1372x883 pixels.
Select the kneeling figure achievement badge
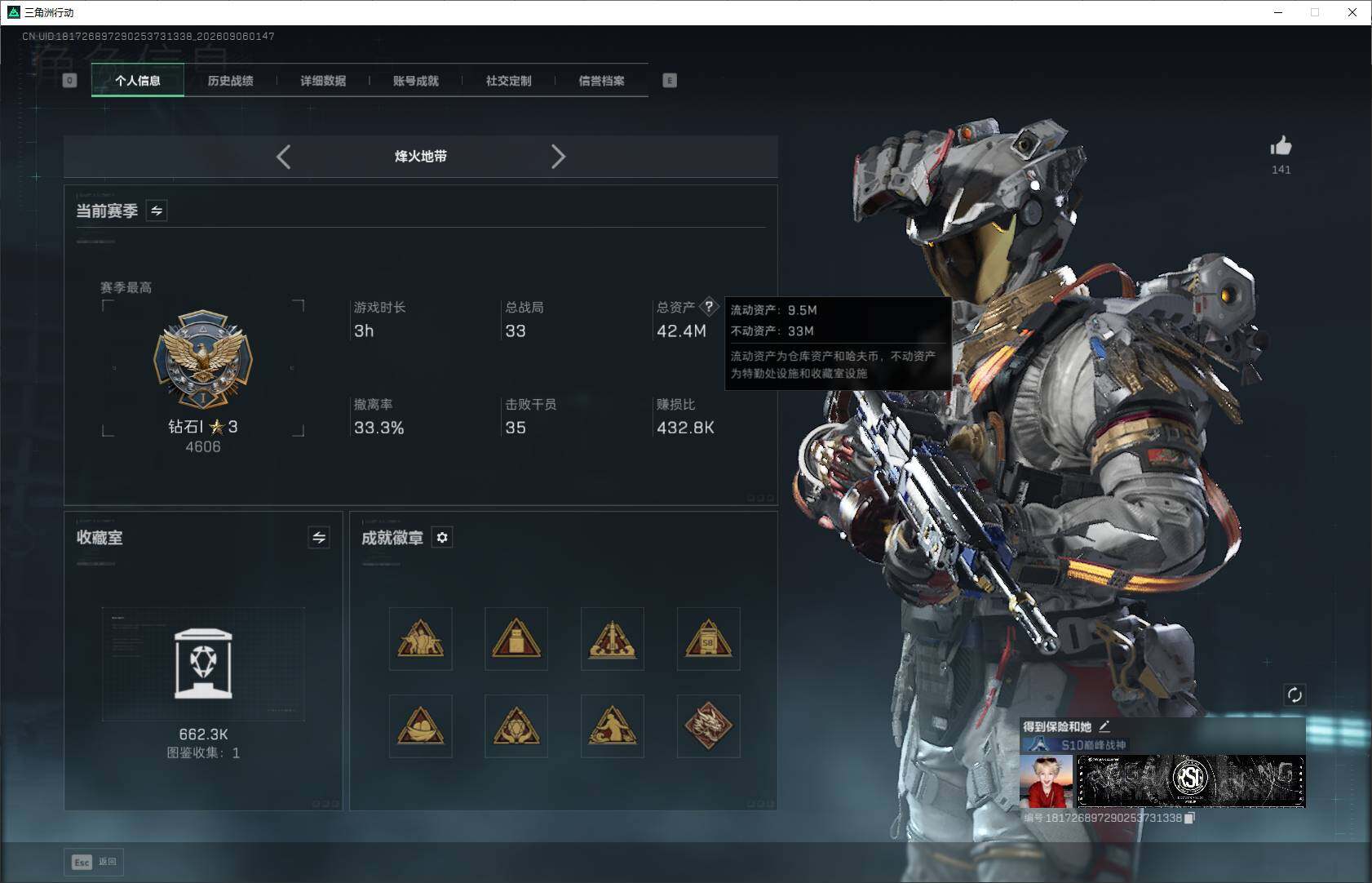coord(613,726)
